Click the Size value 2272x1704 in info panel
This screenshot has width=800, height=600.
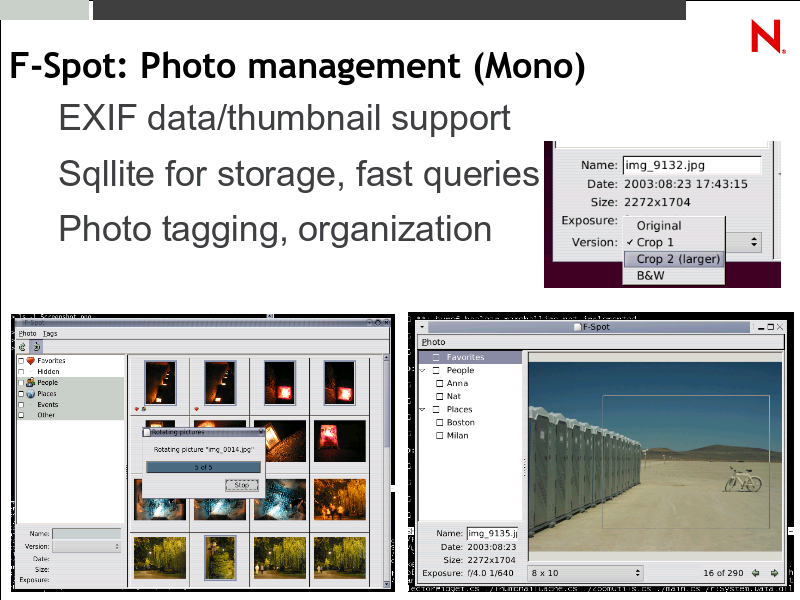click(x=657, y=202)
